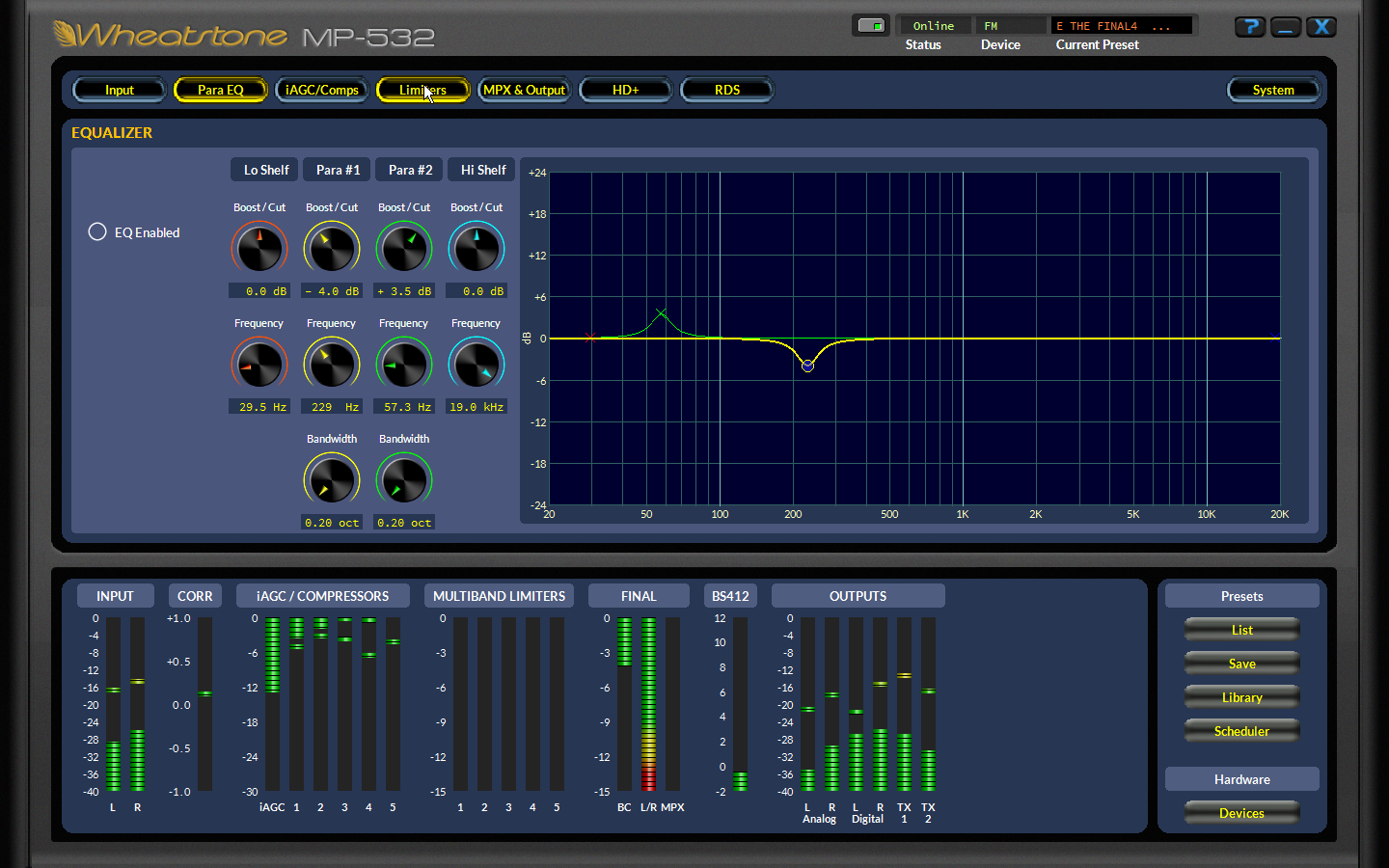Click the Save preset button
The image size is (1389, 868).
[x=1242, y=664]
